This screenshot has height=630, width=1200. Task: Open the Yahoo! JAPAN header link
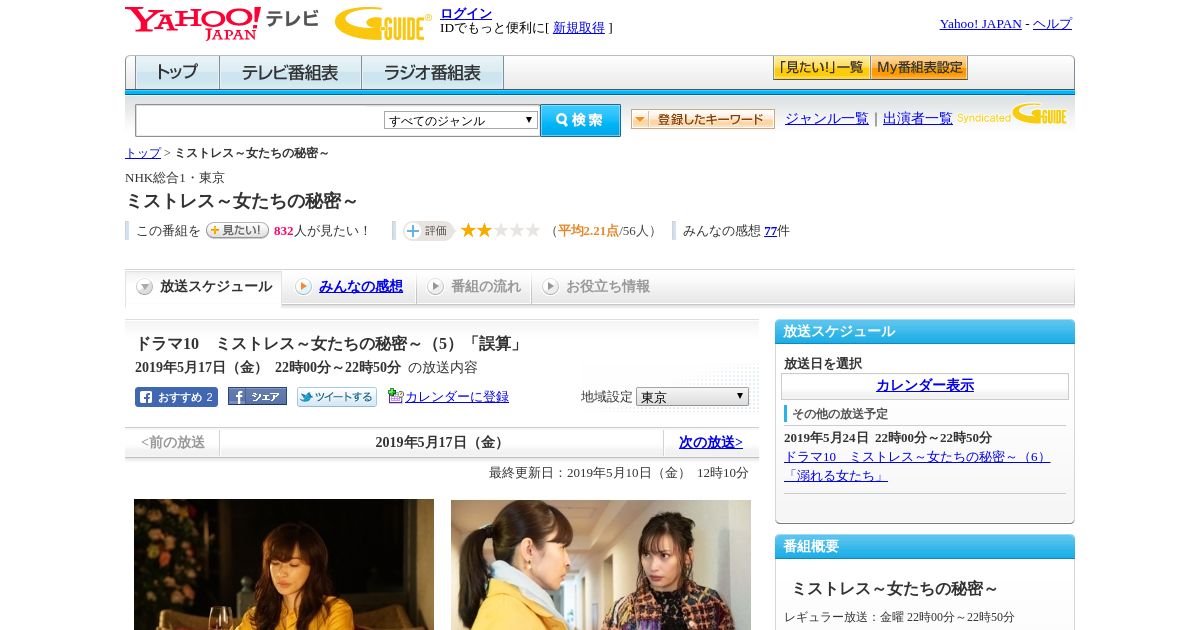(980, 24)
